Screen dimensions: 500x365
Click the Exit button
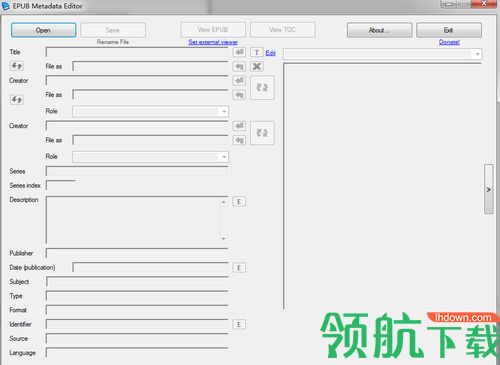(x=449, y=30)
